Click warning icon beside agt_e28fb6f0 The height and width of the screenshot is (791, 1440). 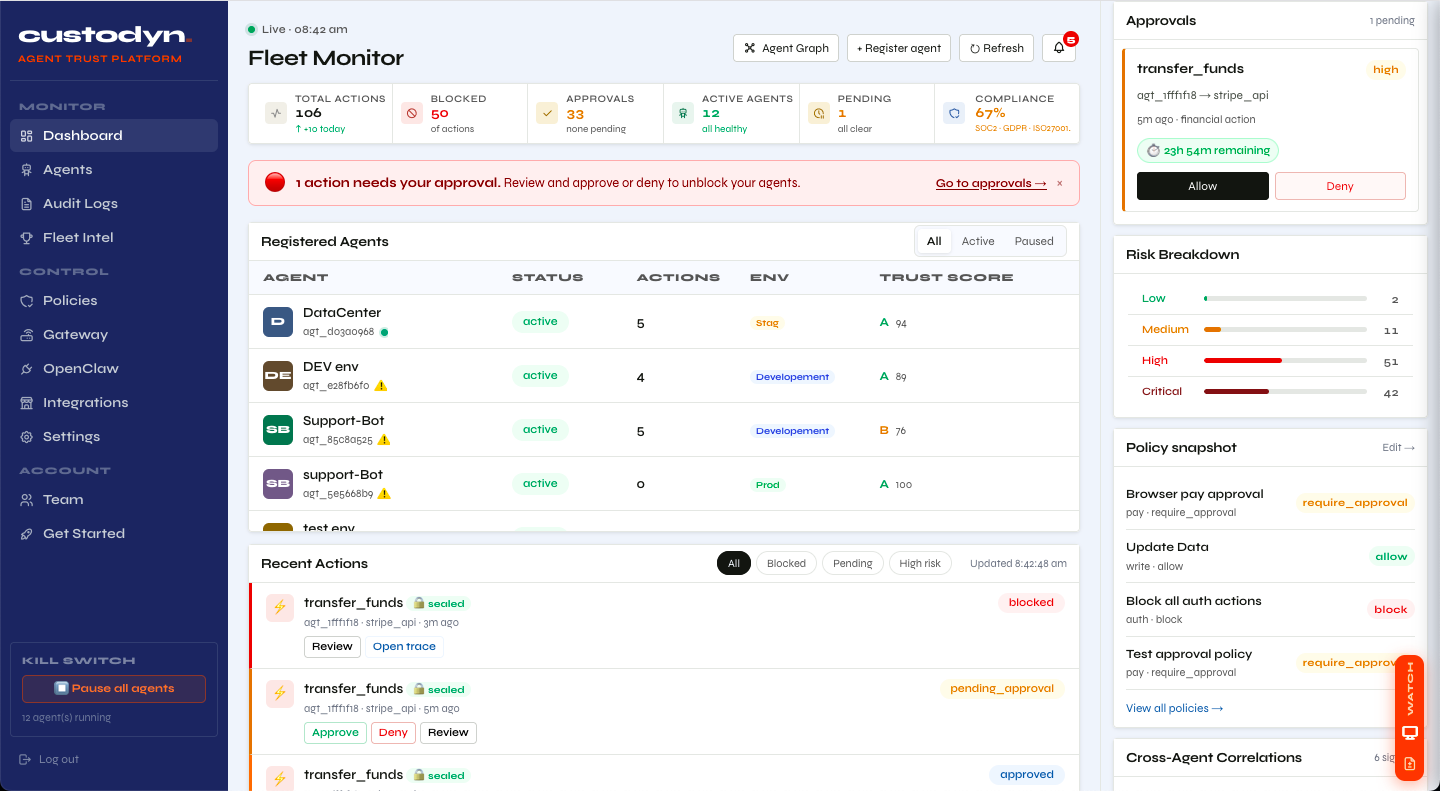point(381,386)
